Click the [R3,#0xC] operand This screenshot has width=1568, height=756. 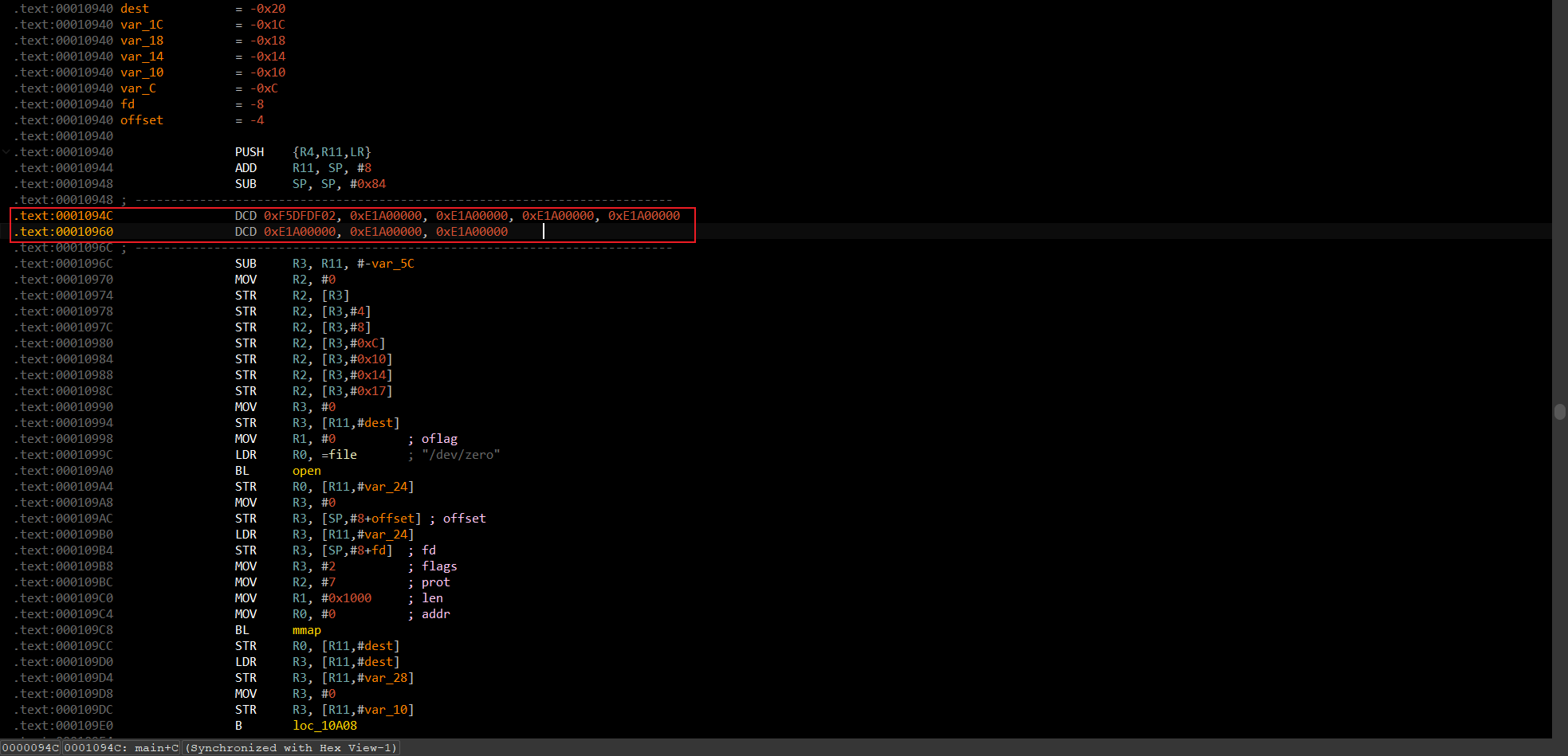pyautogui.click(x=353, y=343)
